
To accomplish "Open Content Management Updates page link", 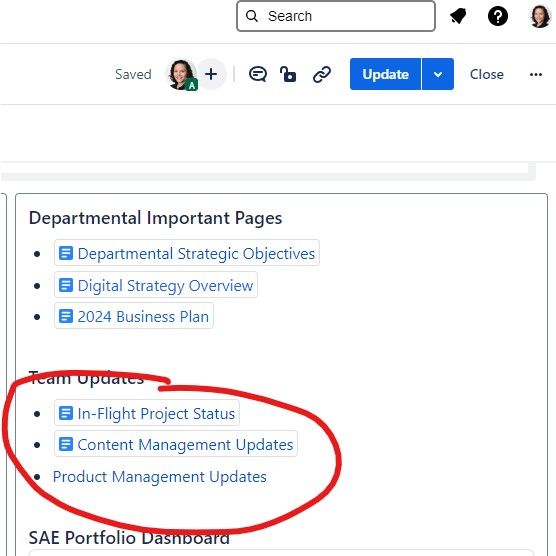I will [176, 444].
